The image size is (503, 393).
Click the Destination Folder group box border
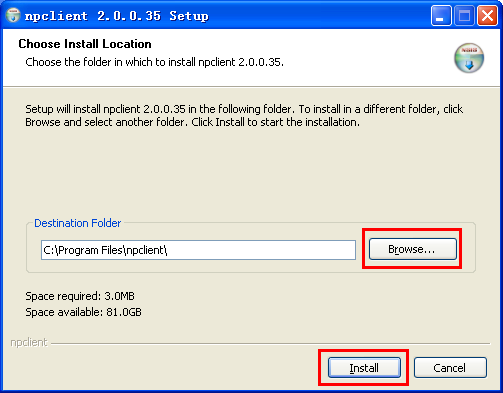click(251, 272)
